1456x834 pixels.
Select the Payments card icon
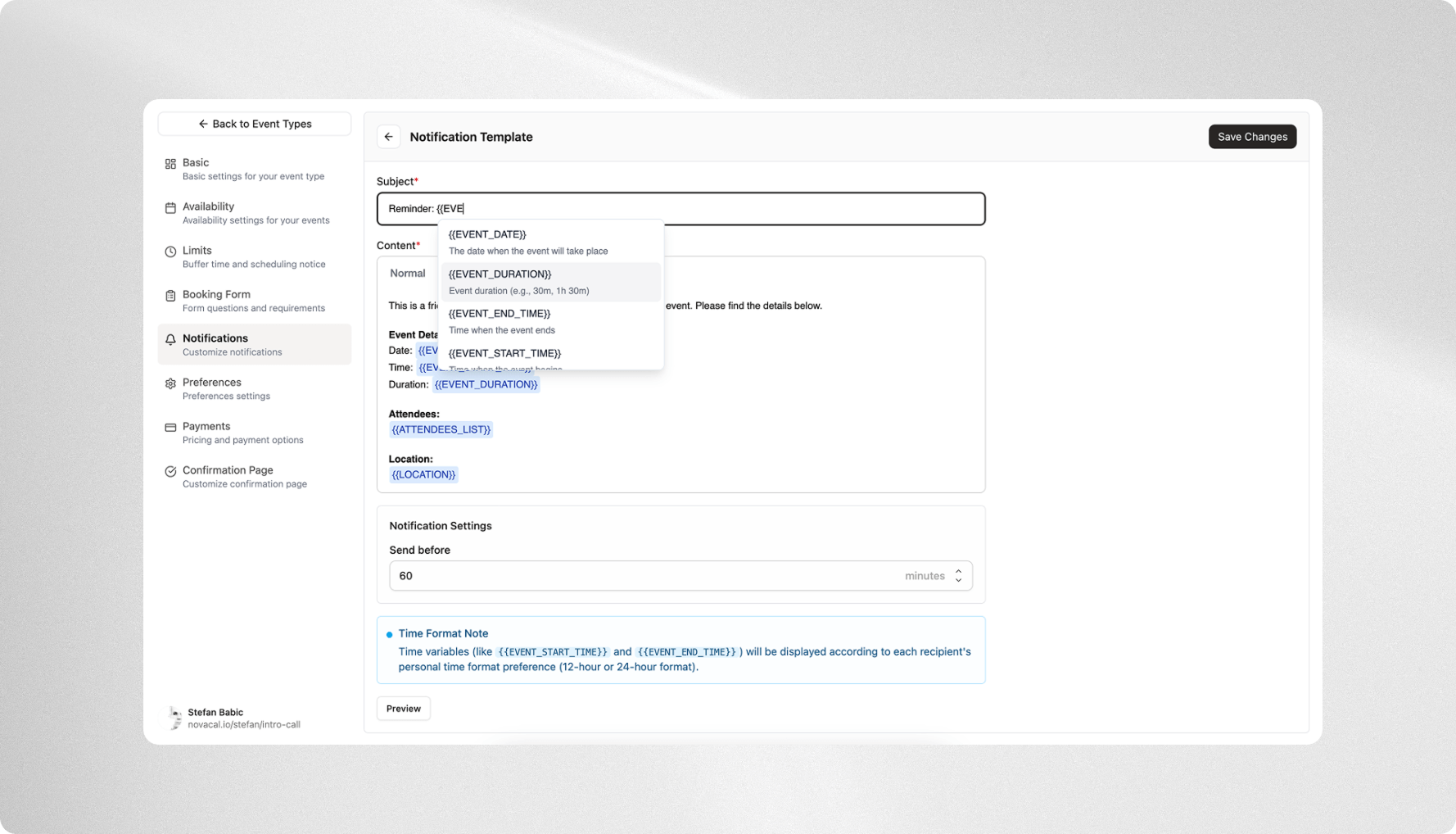coord(170,427)
